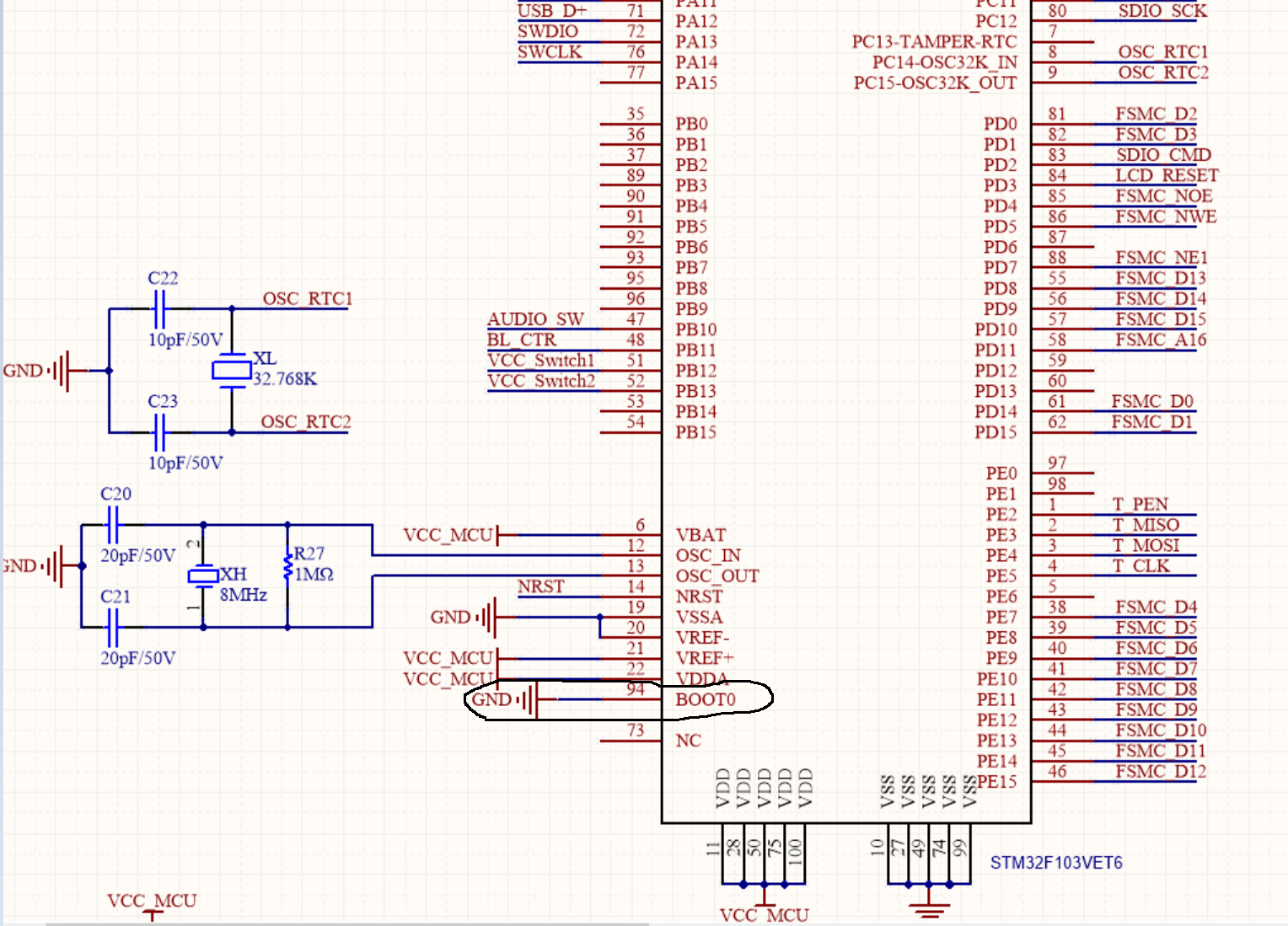
Task: Select the FSMC_NE1 net label
Action: (1162, 258)
